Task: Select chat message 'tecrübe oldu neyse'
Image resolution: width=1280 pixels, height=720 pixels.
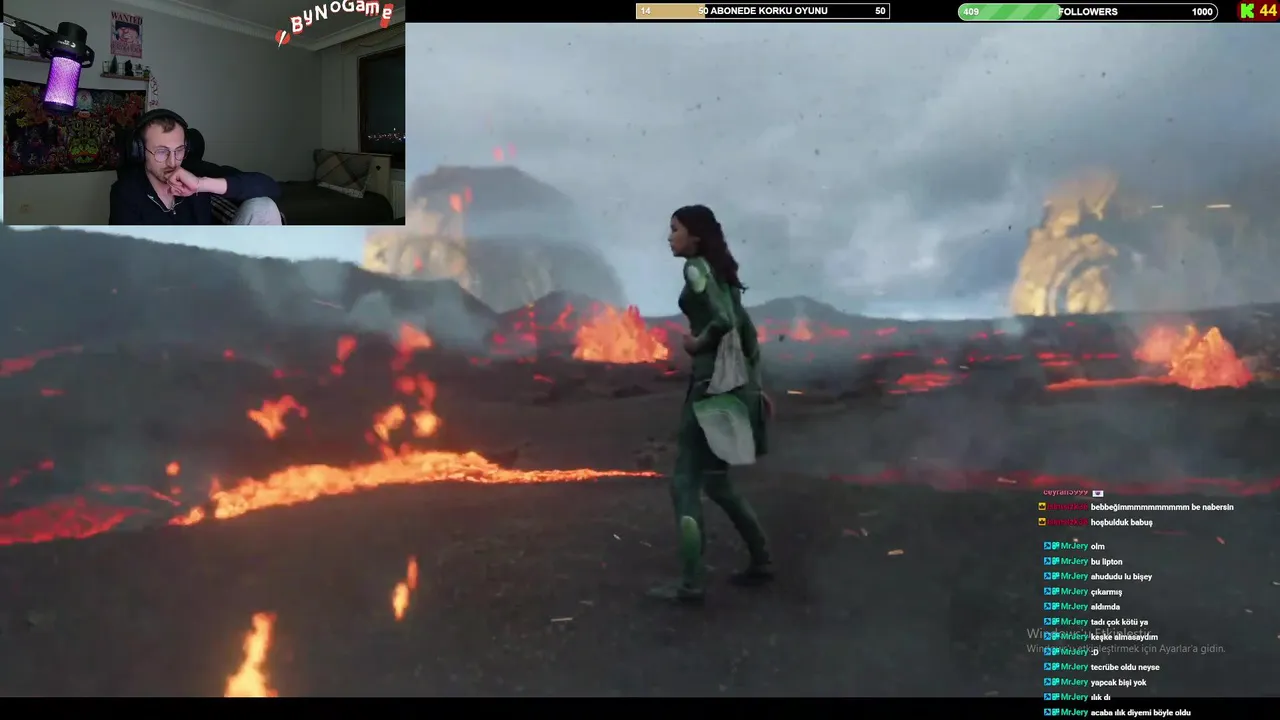Action: 1125,667
